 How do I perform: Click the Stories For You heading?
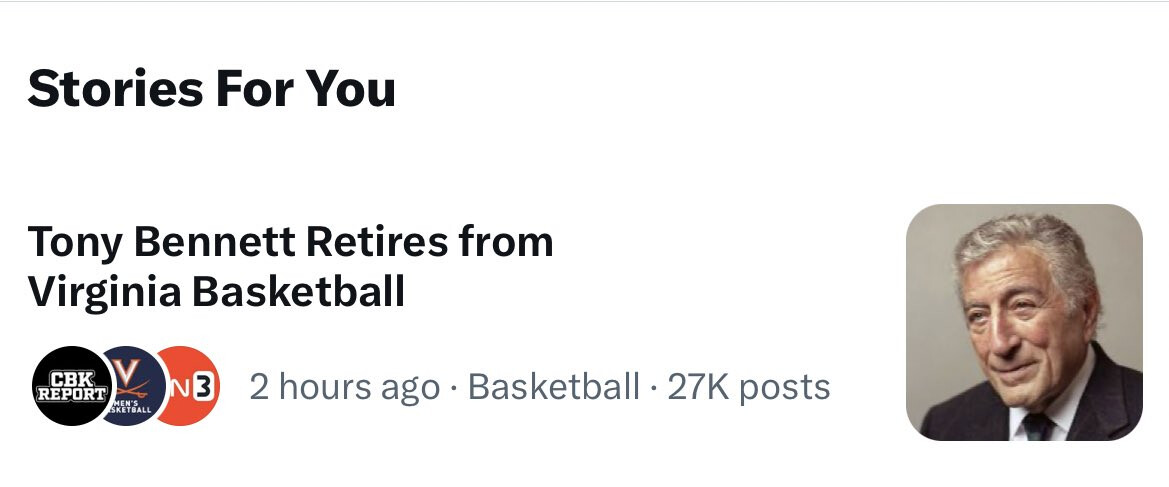212,88
